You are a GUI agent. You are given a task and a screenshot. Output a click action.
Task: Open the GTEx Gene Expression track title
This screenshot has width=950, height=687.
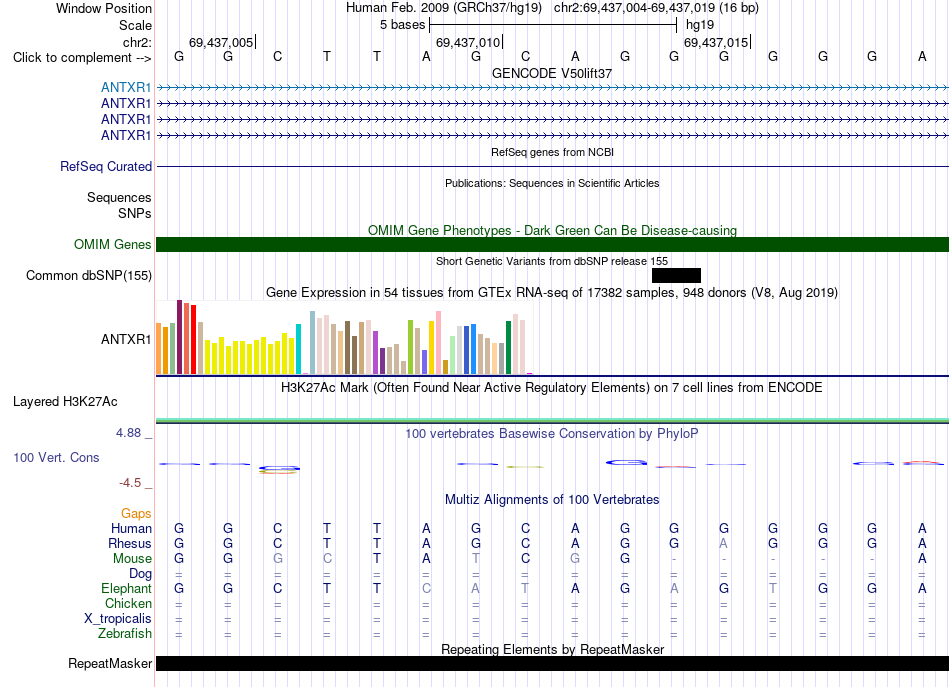coord(552,293)
